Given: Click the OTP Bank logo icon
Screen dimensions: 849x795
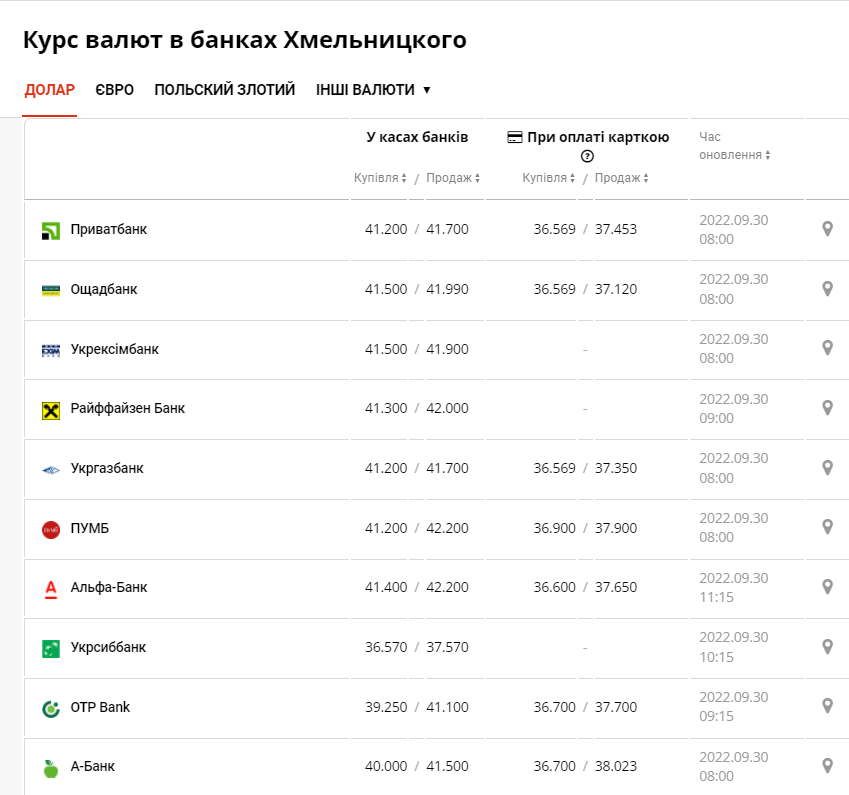Looking at the screenshot, I should coord(51,708).
